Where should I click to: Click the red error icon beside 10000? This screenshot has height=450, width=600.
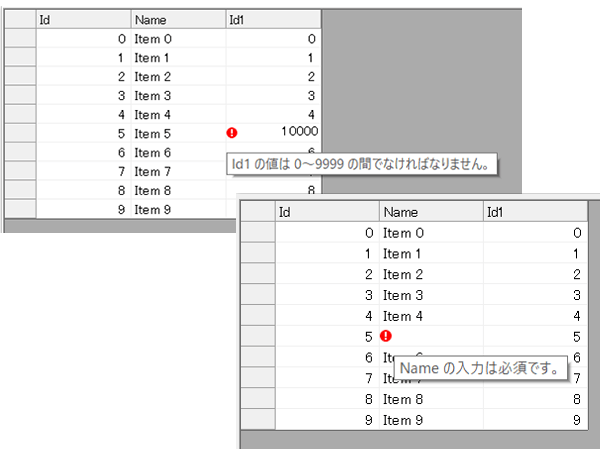click(232, 133)
